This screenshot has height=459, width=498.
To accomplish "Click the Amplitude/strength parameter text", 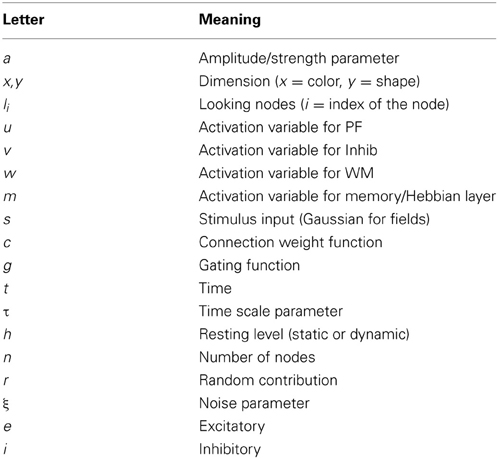I will (299, 59).
